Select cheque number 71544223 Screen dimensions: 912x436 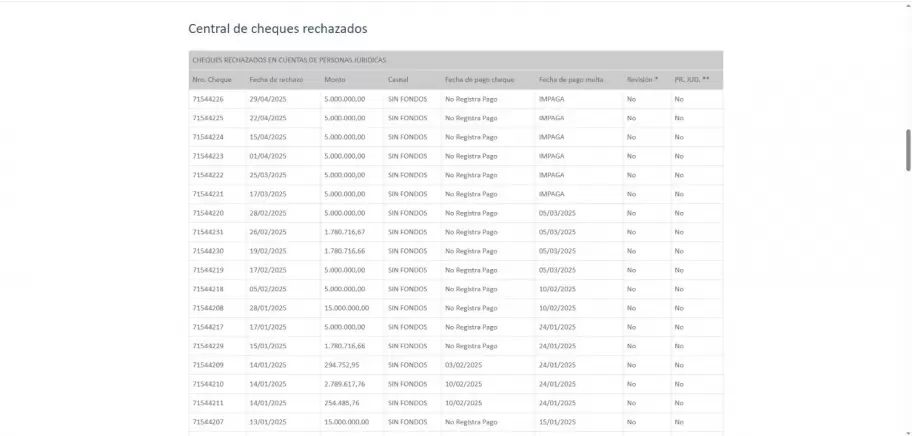(x=208, y=156)
